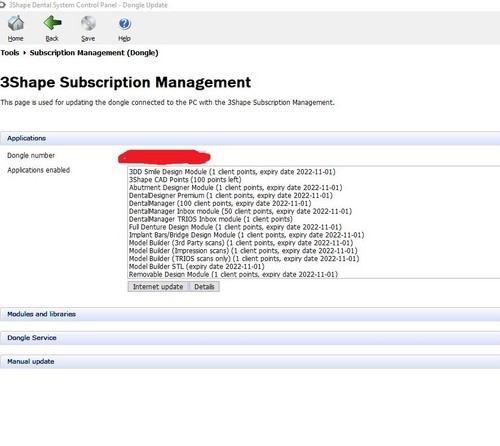Click the 3Shape Subscription Management heading
Viewport: 500px width, 446px height.
pos(125,82)
